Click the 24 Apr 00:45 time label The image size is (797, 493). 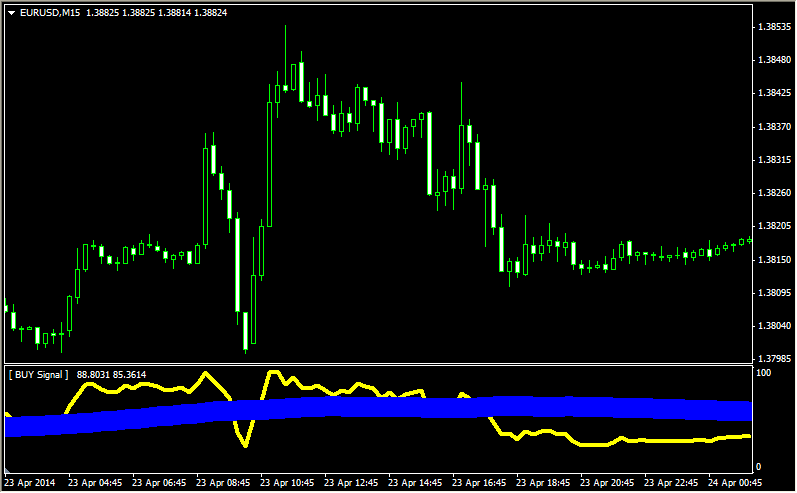(x=735, y=483)
